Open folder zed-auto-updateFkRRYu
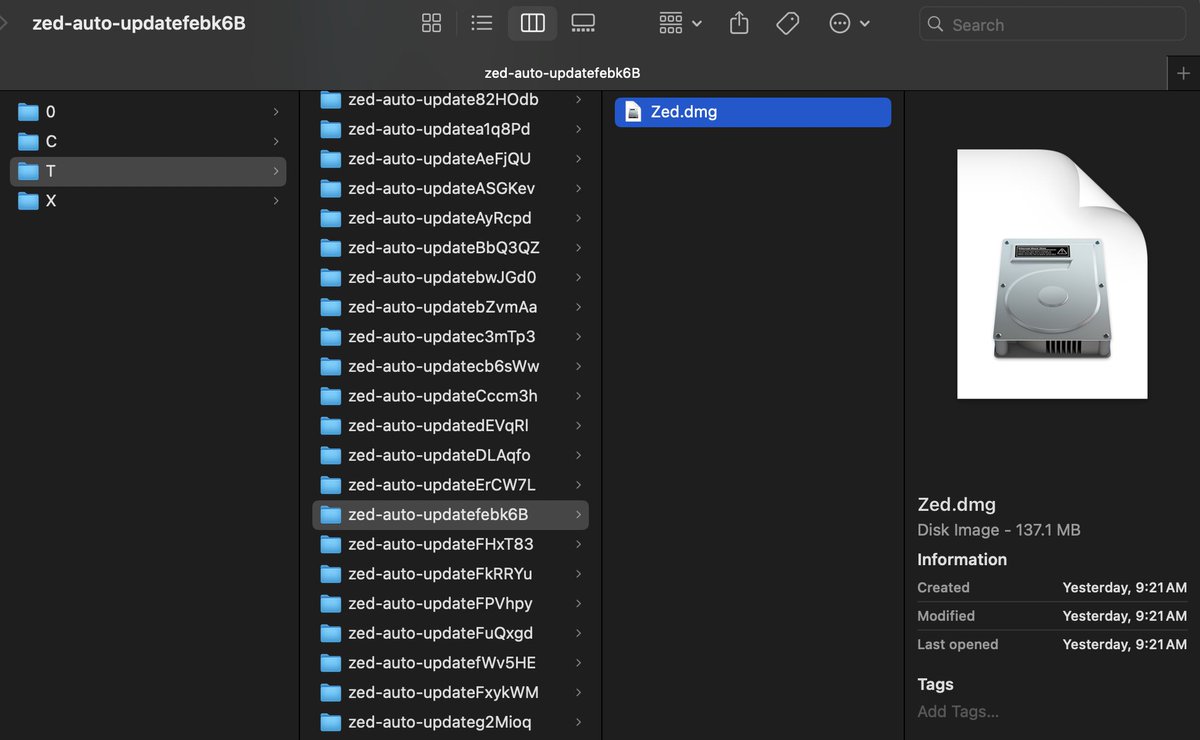Viewport: 1200px width, 740px height. [450, 574]
